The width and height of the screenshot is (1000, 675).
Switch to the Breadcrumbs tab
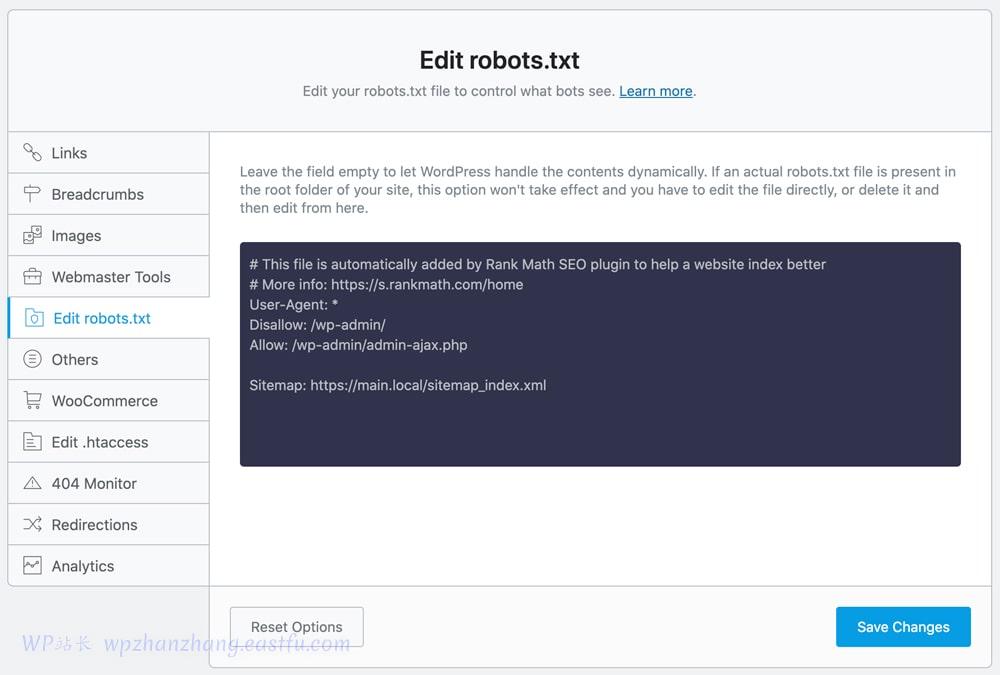pos(108,194)
